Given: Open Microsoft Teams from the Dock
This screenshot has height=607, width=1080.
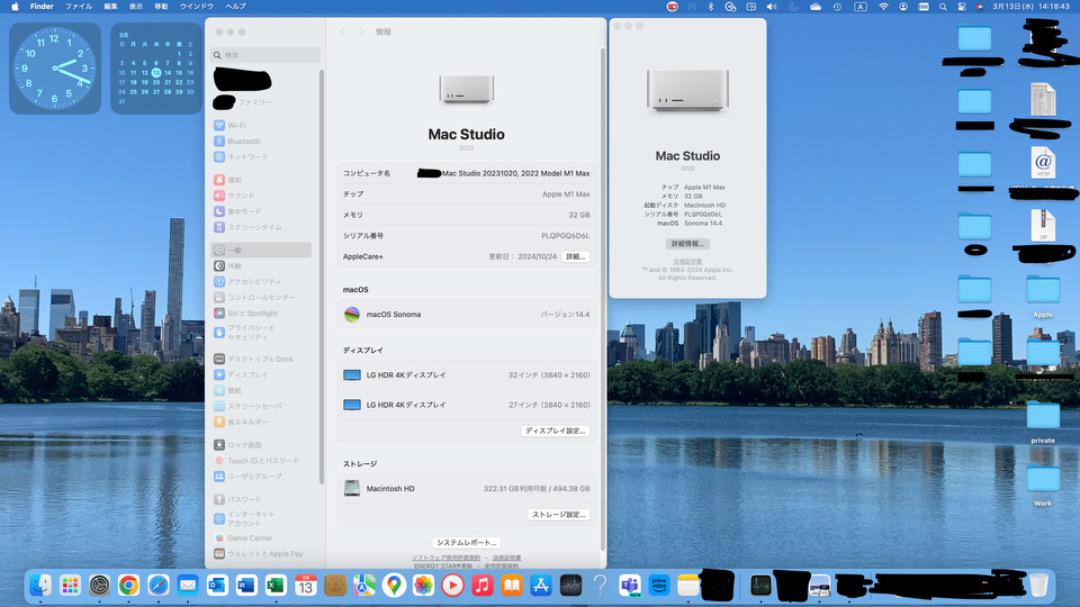Looking at the screenshot, I should point(629,586).
